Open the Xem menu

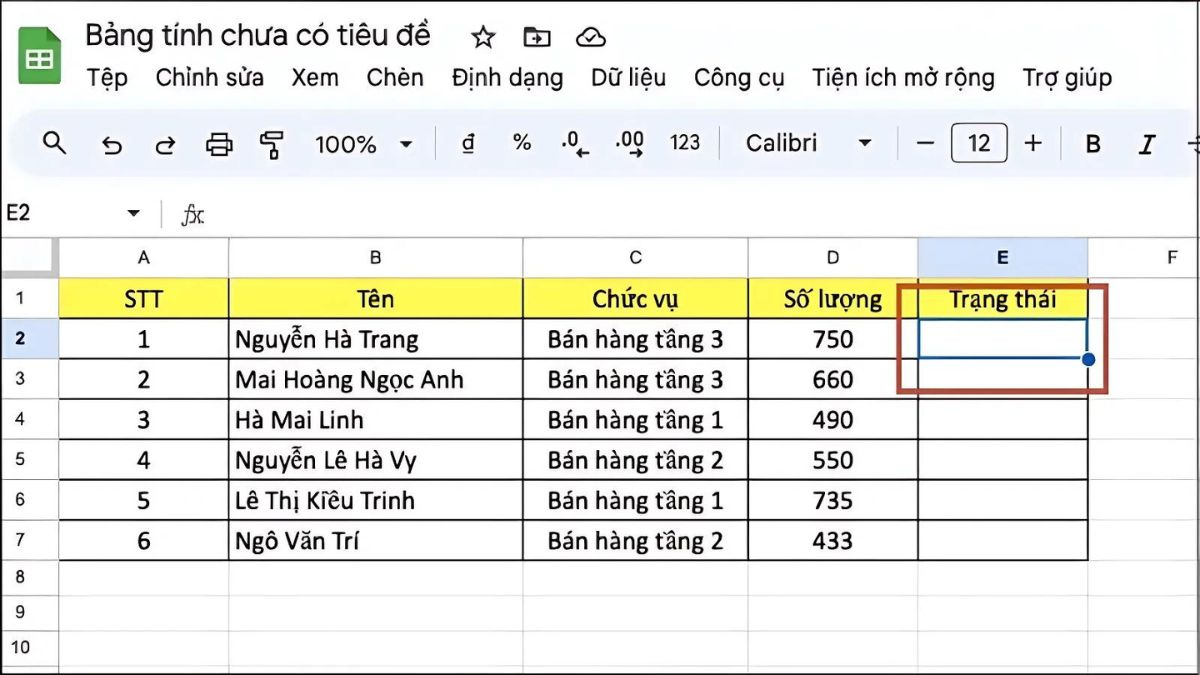click(315, 78)
